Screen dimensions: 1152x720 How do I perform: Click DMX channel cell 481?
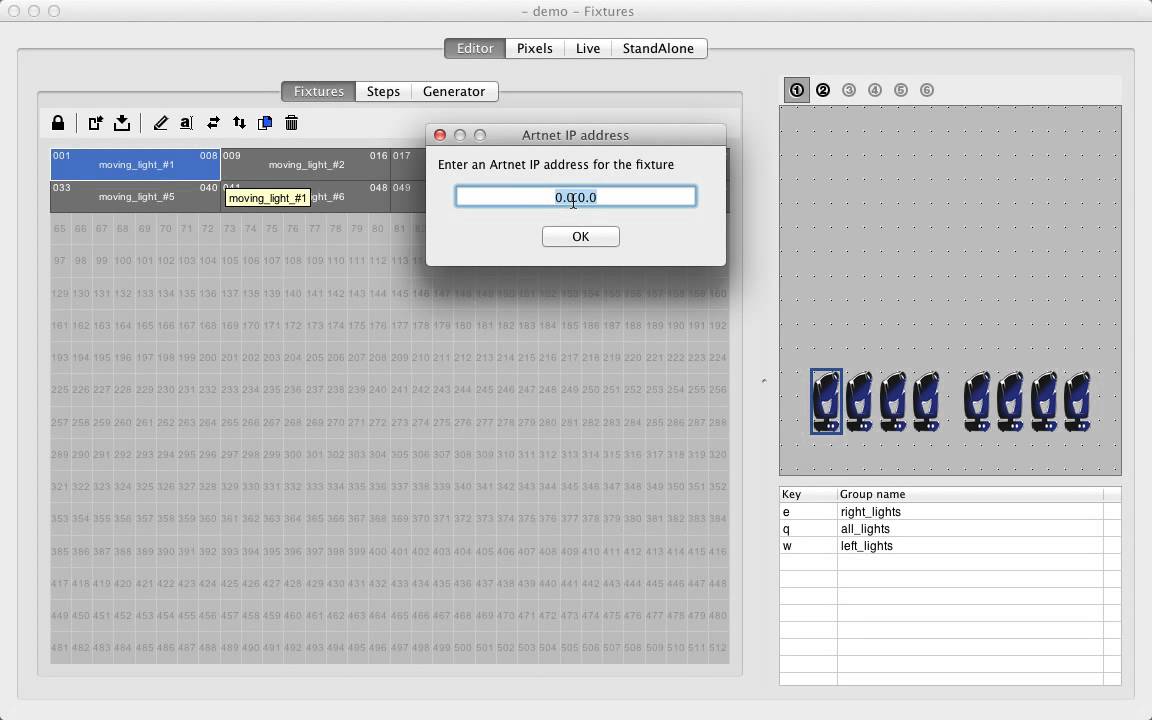pyautogui.click(x=60, y=648)
